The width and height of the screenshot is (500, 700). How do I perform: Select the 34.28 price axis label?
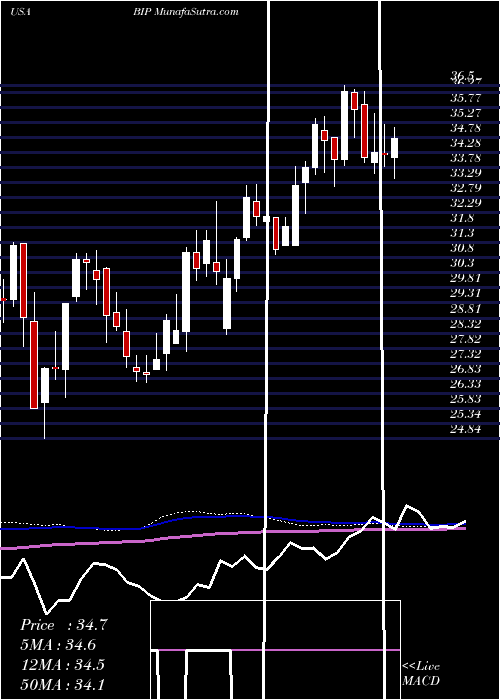(x=466, y=143)
